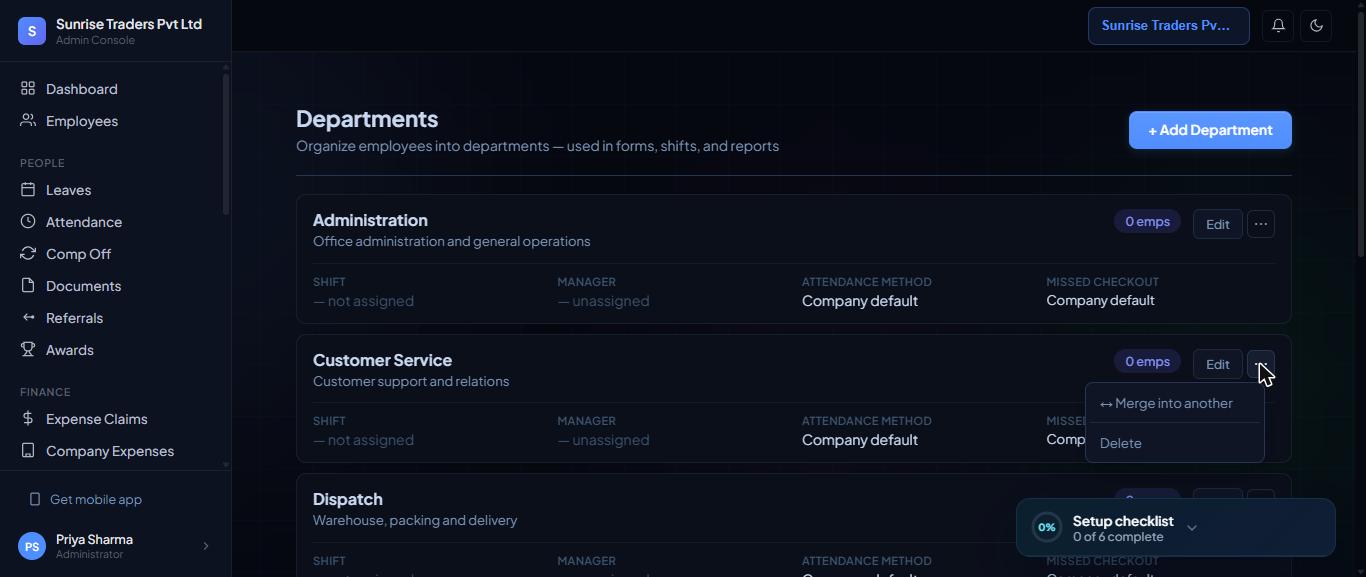Click the Add Department button

tap(1210, 130)
